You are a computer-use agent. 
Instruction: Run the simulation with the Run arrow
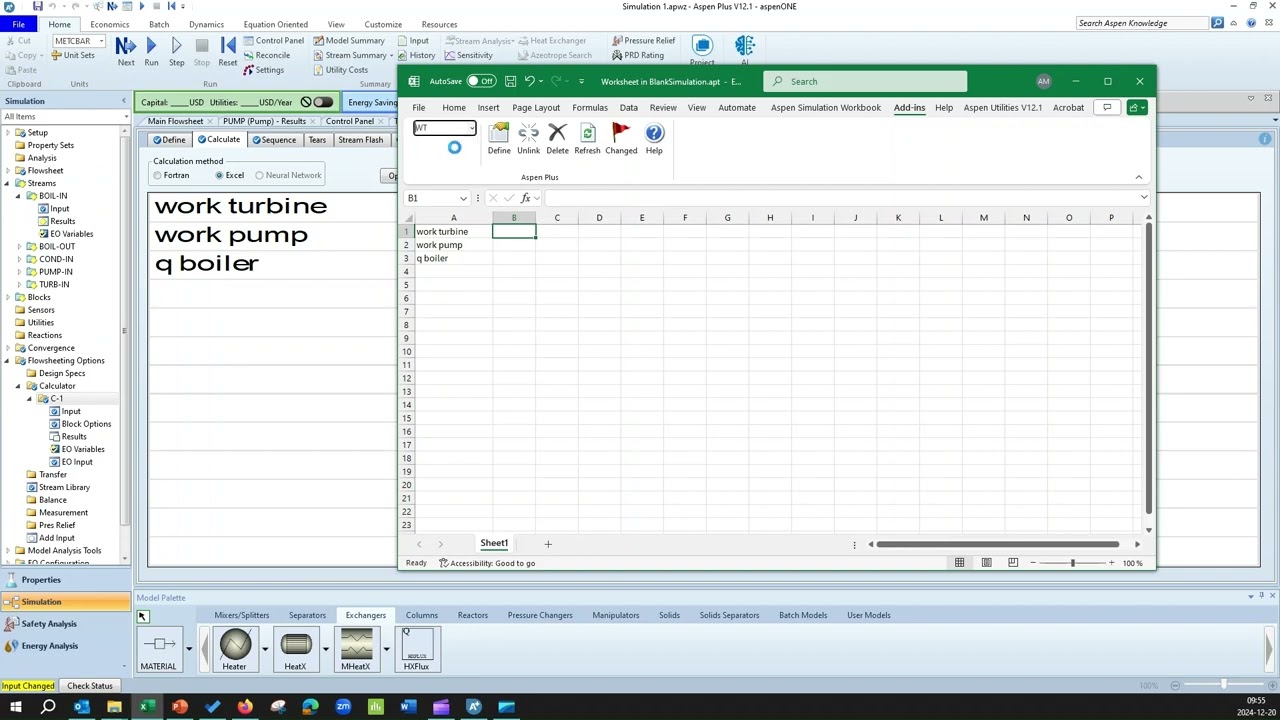click(151, 52)
